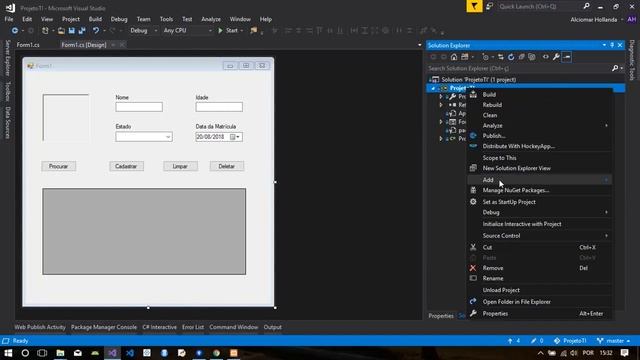Select Clean from the context menu
The height and width of the screenshot is (360, 640).
(x=539, y=115)
